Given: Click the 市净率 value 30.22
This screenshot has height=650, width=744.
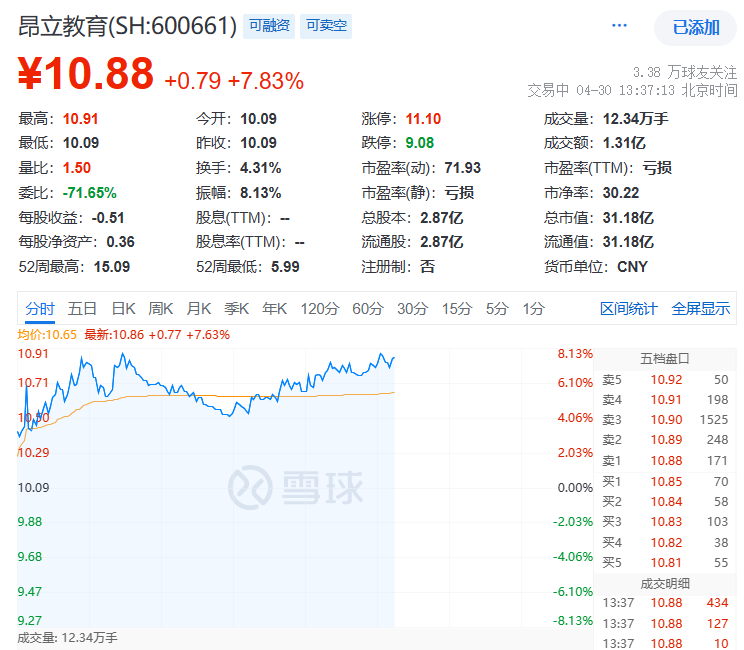Looking at the screenshot, I should click(x=621, y=193).
